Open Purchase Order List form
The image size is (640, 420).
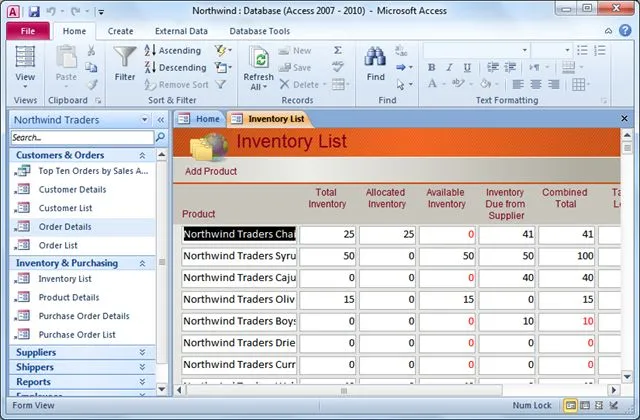[x=82, y=335]
